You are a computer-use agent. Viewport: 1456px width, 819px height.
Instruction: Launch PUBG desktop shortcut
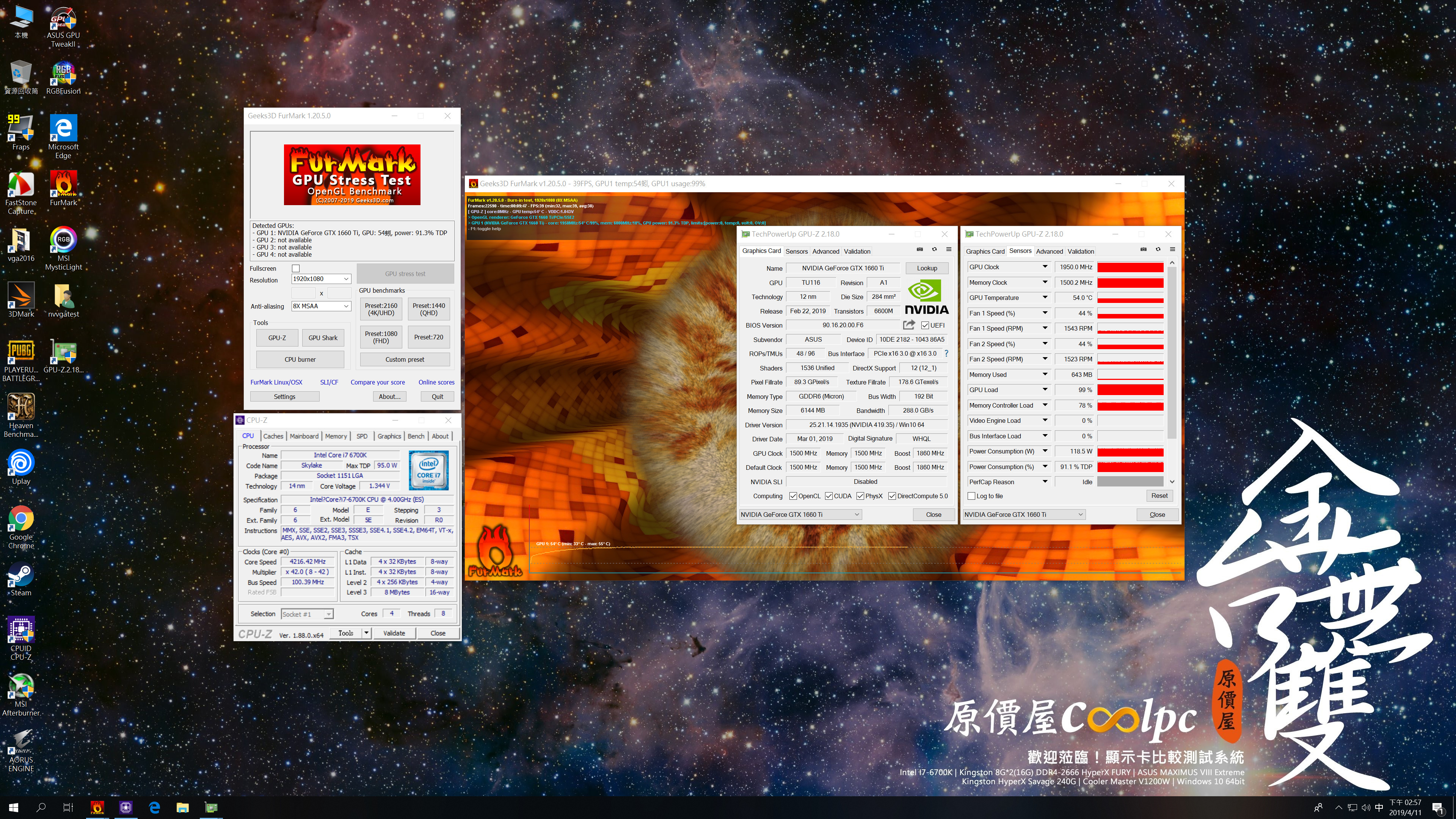coord(21,360)
